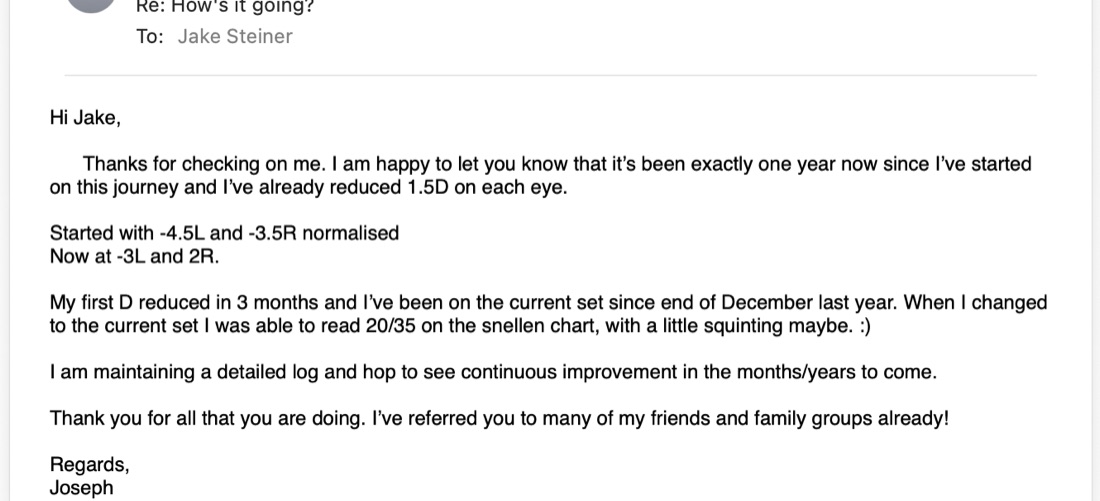The height and width of the screenshot is (501, 1100).
Task: Select the subject "Re: How's it going?"
Action: pyautogui.click(x=225, y=7)
